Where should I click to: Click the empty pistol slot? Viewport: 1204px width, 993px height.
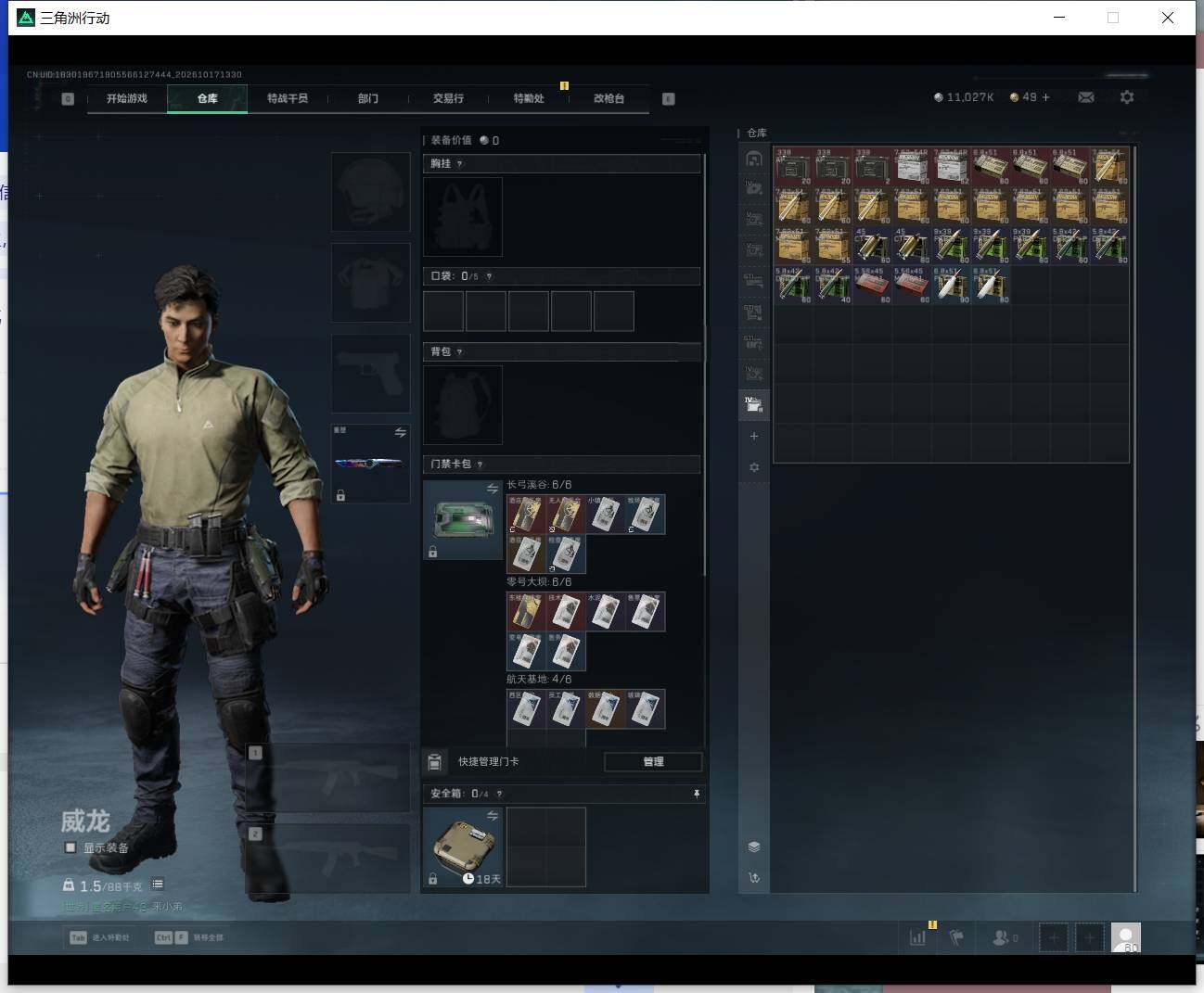click(x=371, y=374)
